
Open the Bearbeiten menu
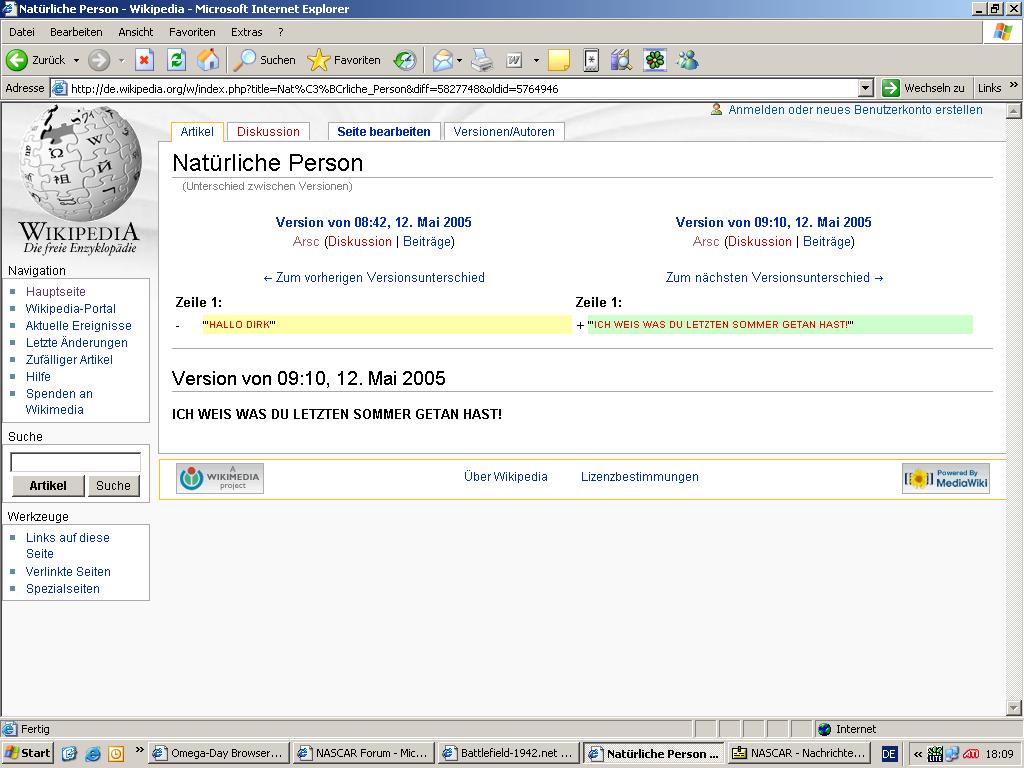tap(76, 32)
